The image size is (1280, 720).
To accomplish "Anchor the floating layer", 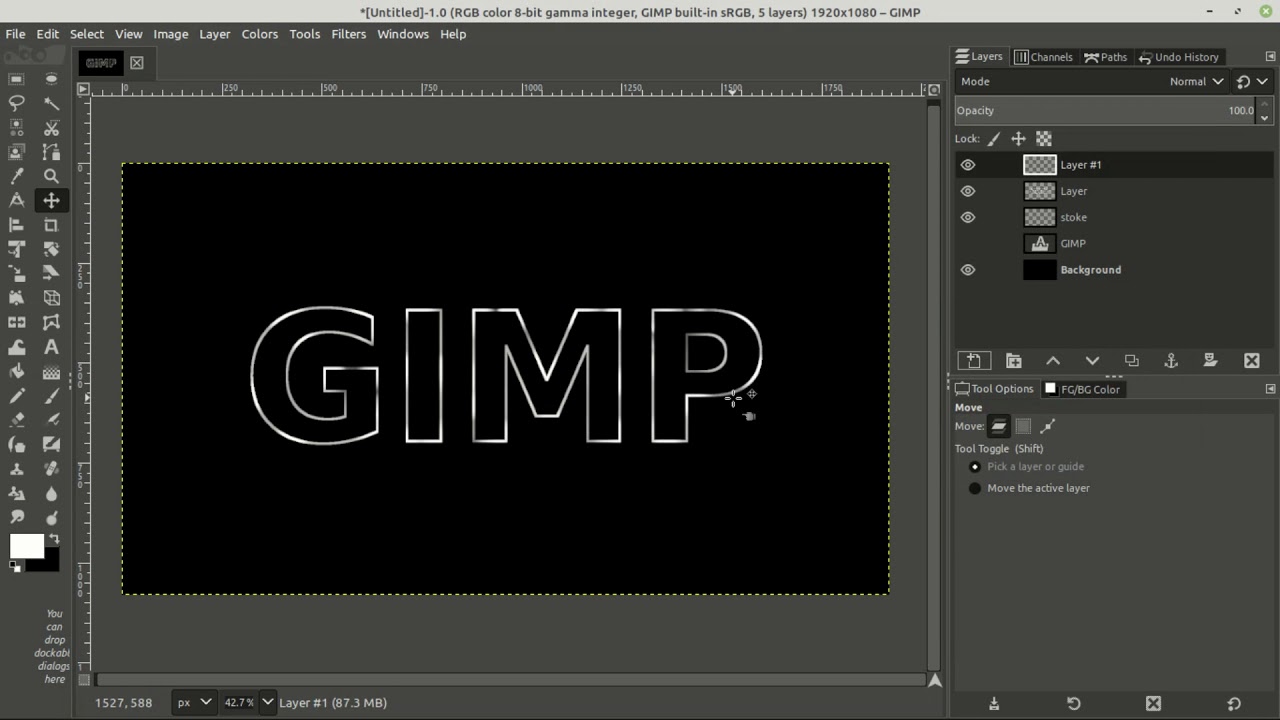I will pyautogui.click(x=1171, y=361).
